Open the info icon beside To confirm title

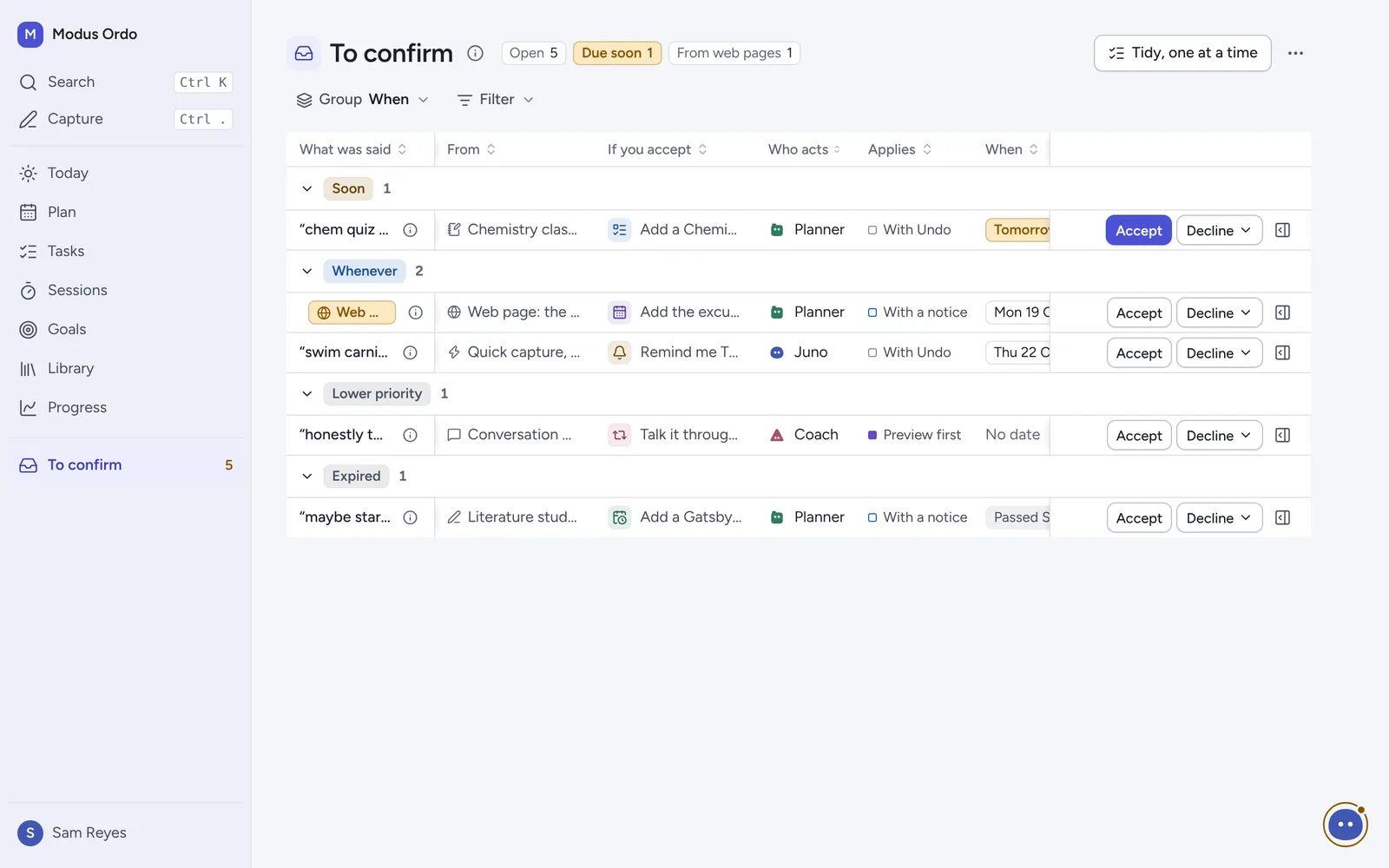pyautogui.click(x=475, y=53)
